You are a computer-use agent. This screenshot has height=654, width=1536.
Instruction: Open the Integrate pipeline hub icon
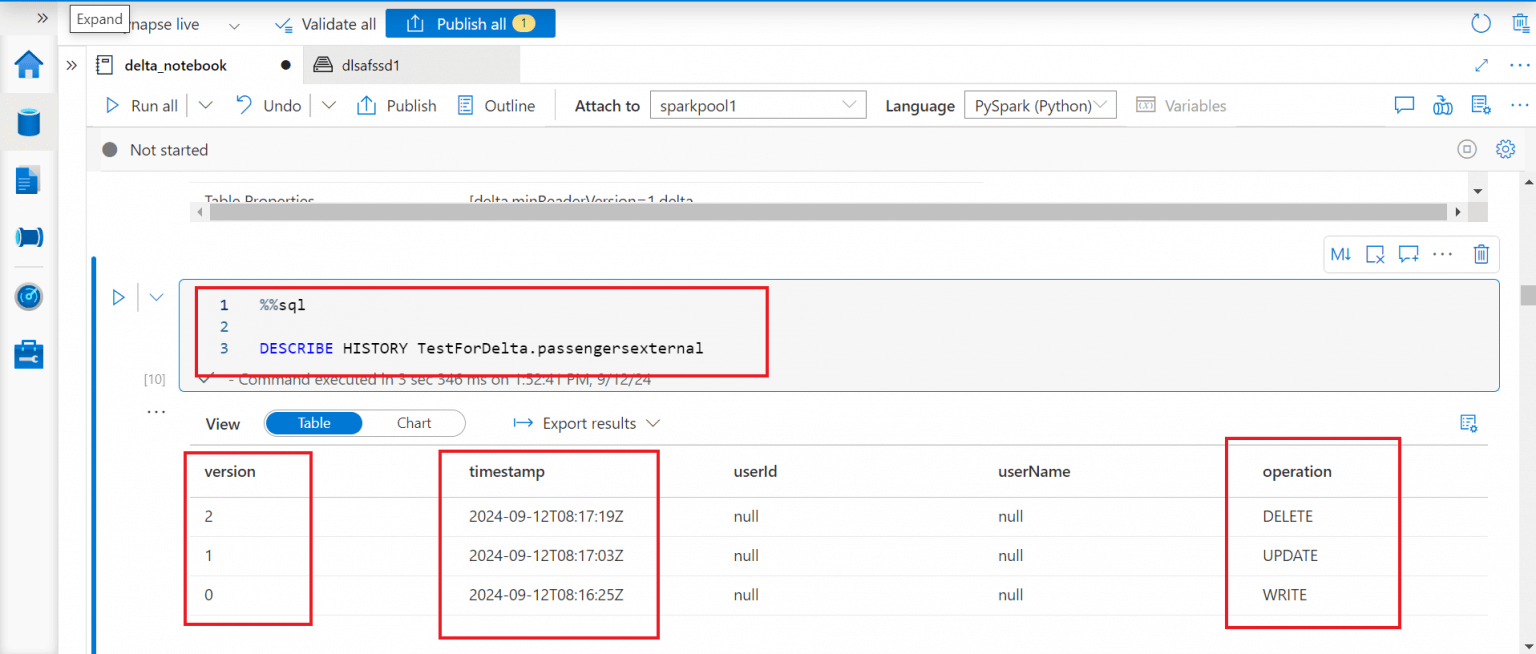28,237
